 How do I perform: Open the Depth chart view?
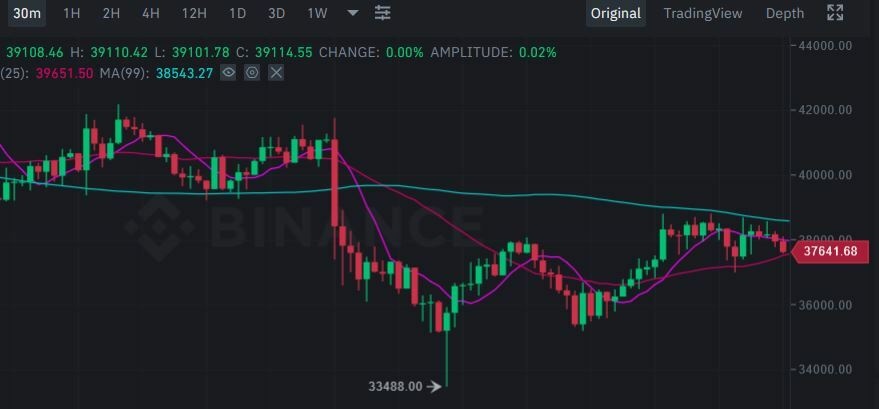[x=784, y=13]
